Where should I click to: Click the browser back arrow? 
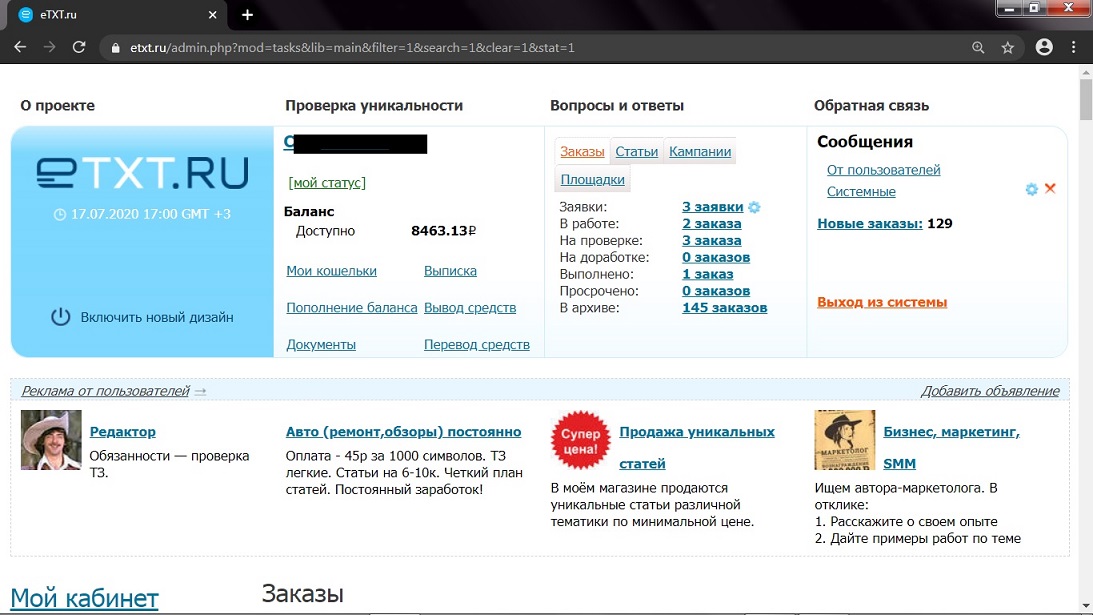click(x=20, y=47)
